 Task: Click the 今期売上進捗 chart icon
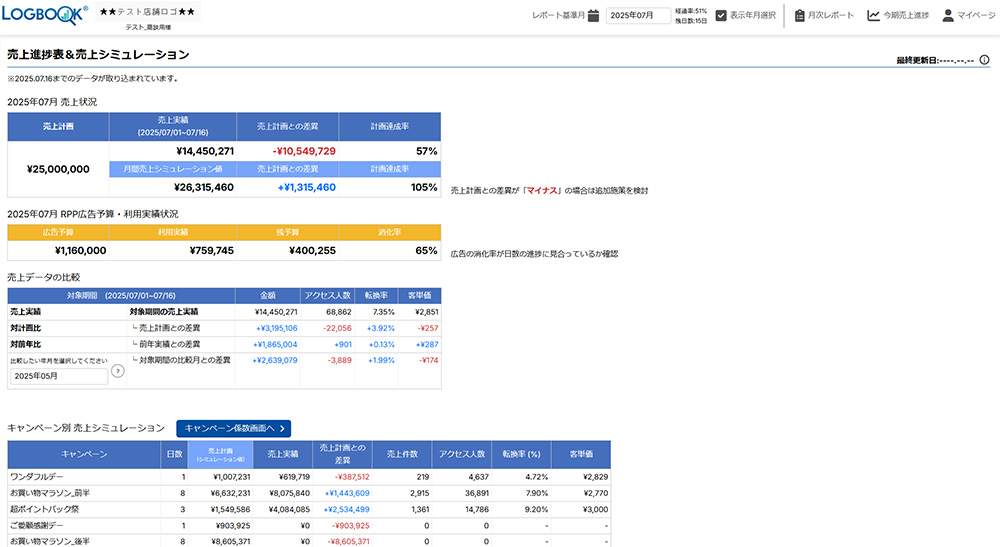873,15
